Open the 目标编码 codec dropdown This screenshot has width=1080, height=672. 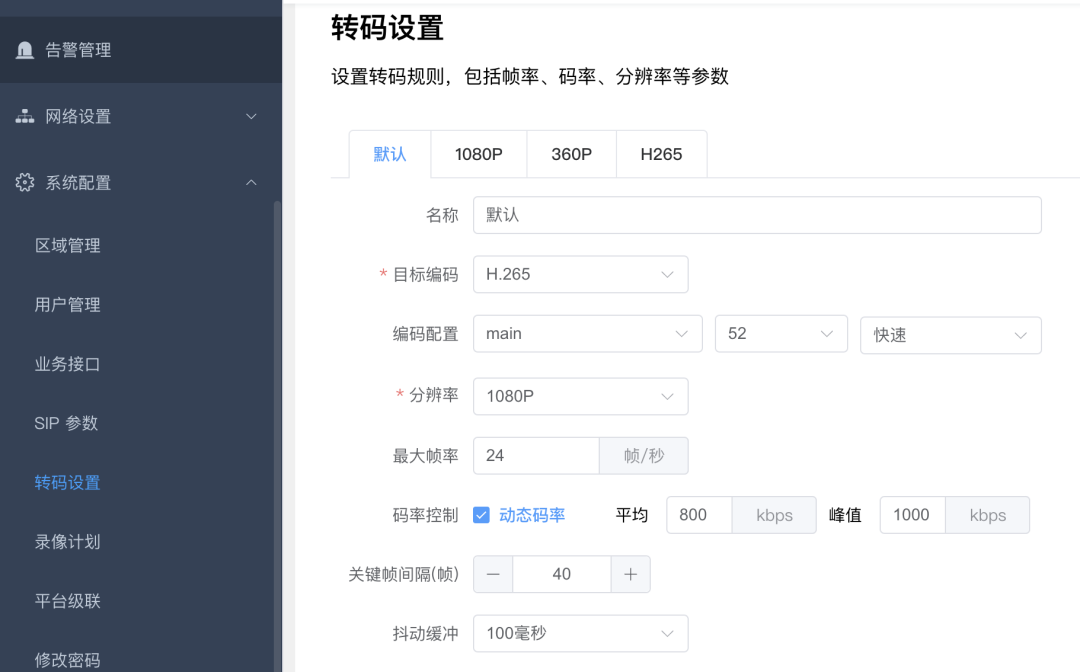580,274
